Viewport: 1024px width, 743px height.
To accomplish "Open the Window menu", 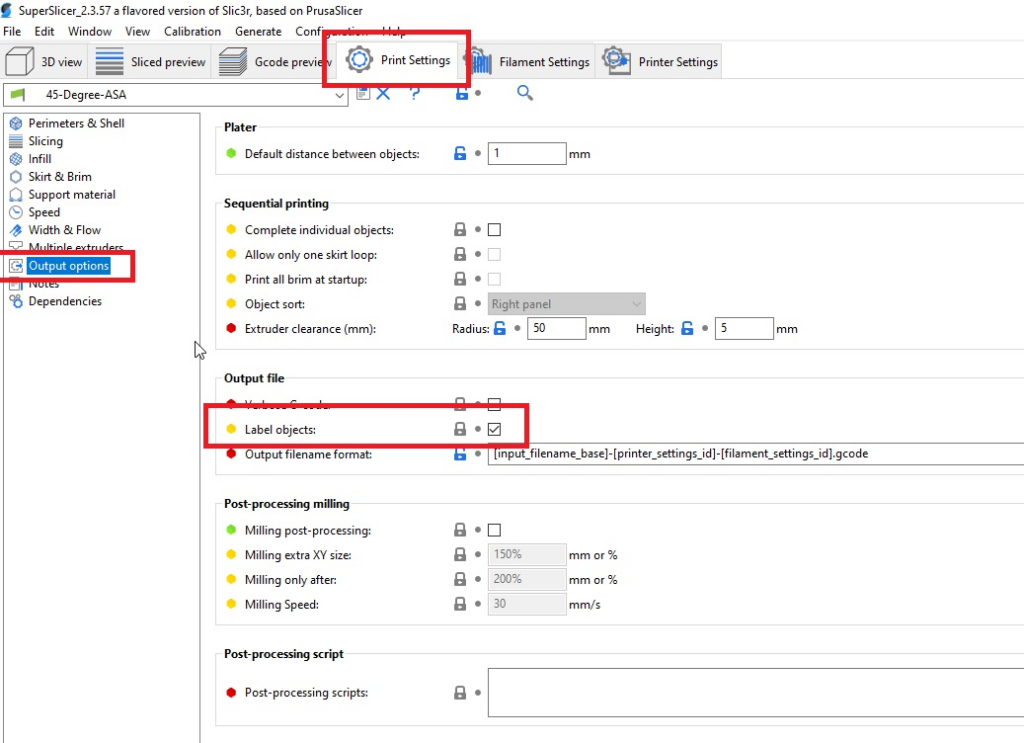I will 89,31.
